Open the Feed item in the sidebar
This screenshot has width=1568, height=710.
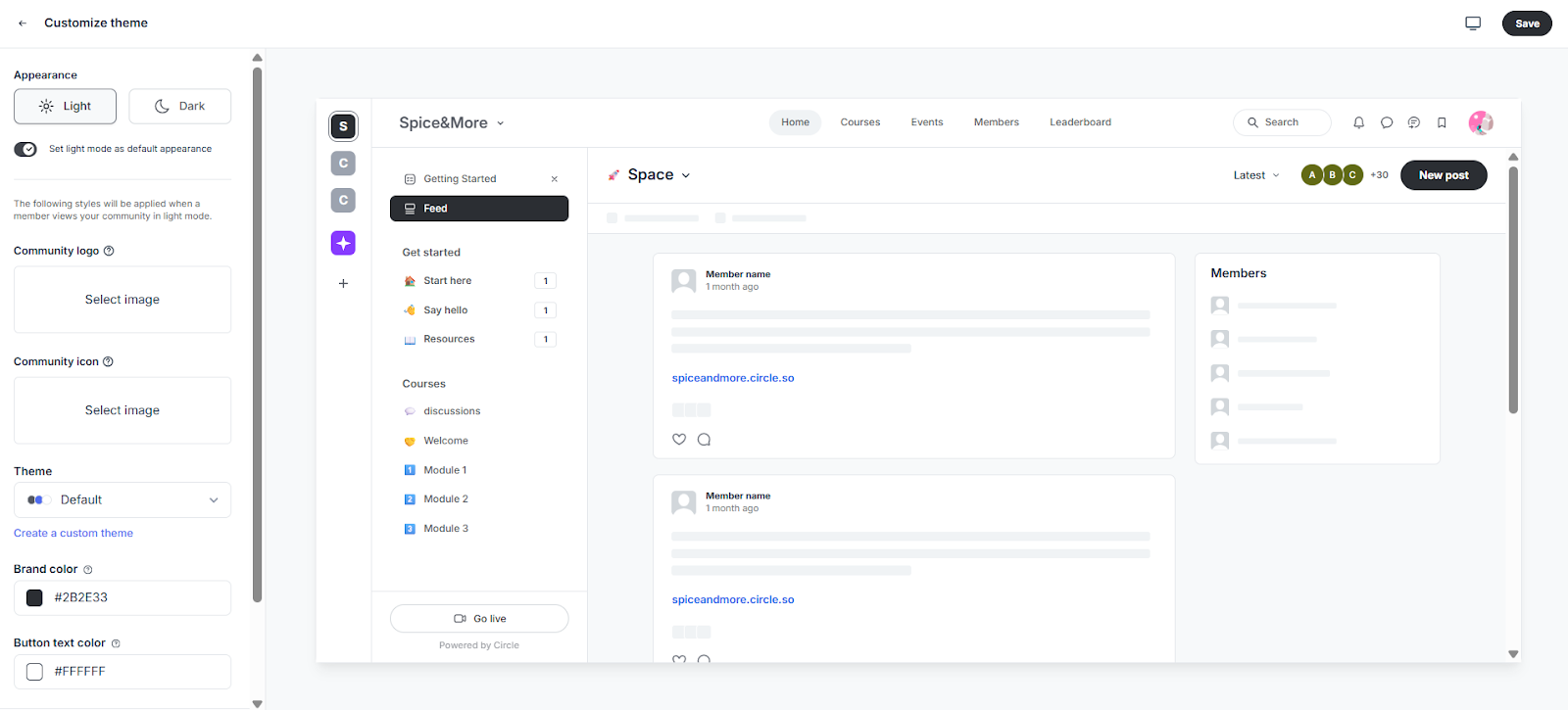[479, 209]
